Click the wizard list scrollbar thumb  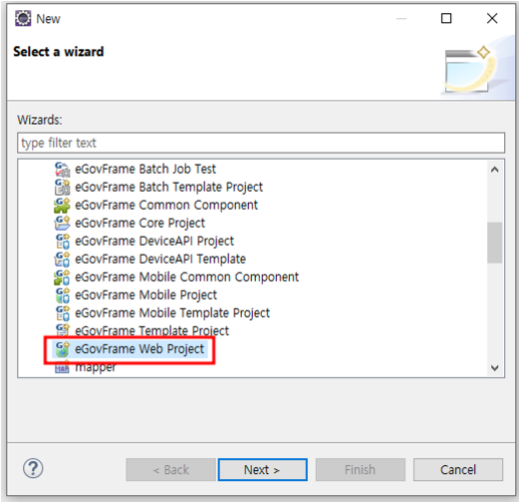click(x=495, y=243)
